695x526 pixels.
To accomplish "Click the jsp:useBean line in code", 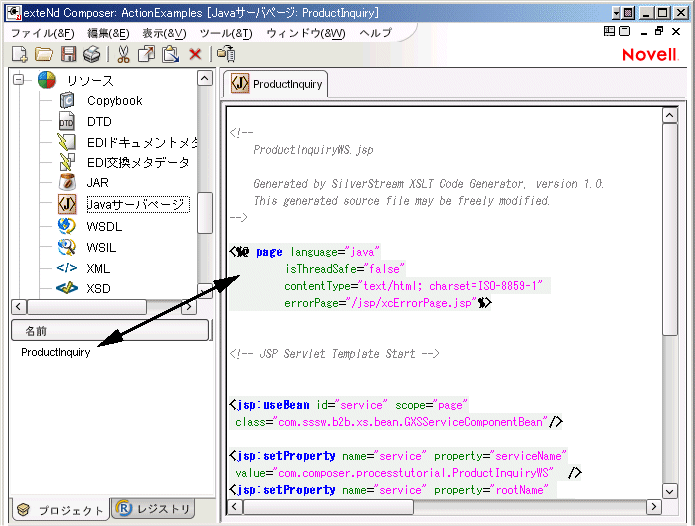I will point(348,405).
